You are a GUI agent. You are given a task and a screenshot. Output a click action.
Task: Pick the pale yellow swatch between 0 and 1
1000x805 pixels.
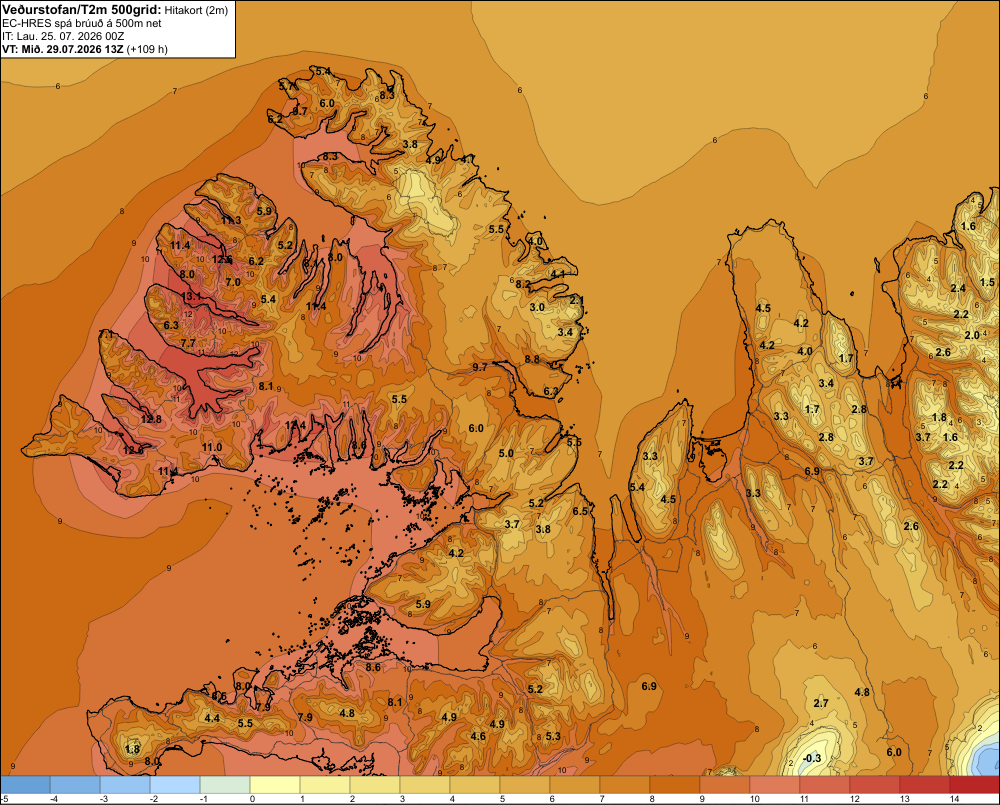click(x=275, y=785)
